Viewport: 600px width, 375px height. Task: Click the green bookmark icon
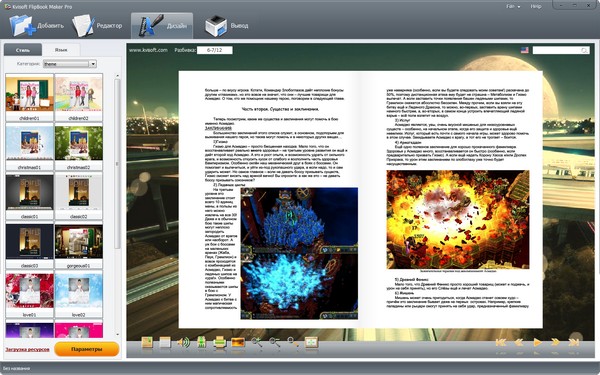[x=201, y=342]
